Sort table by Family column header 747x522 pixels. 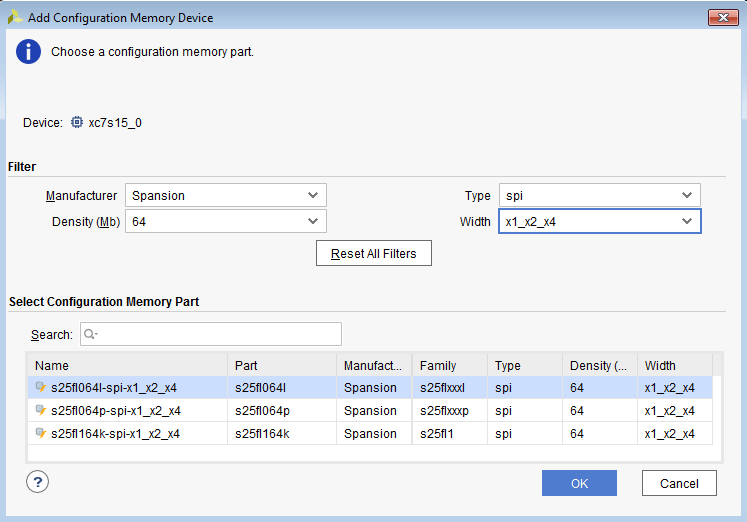(450, 365)
